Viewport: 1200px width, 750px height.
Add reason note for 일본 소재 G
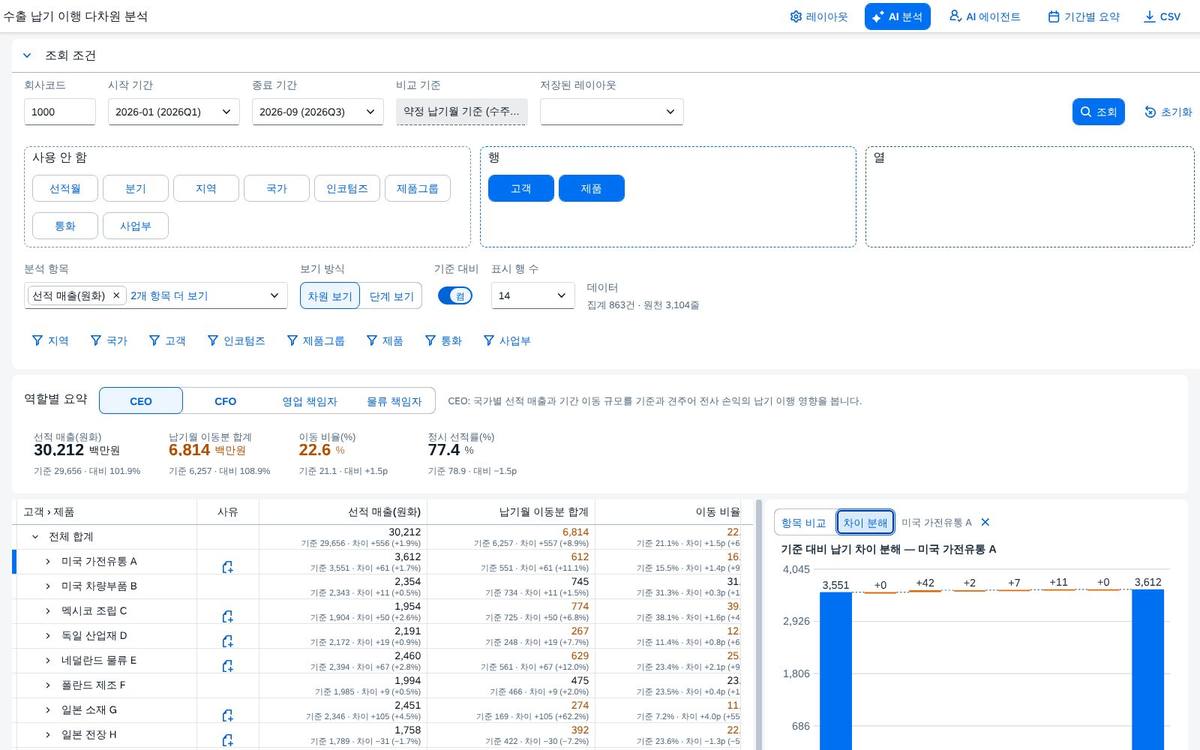228,716
